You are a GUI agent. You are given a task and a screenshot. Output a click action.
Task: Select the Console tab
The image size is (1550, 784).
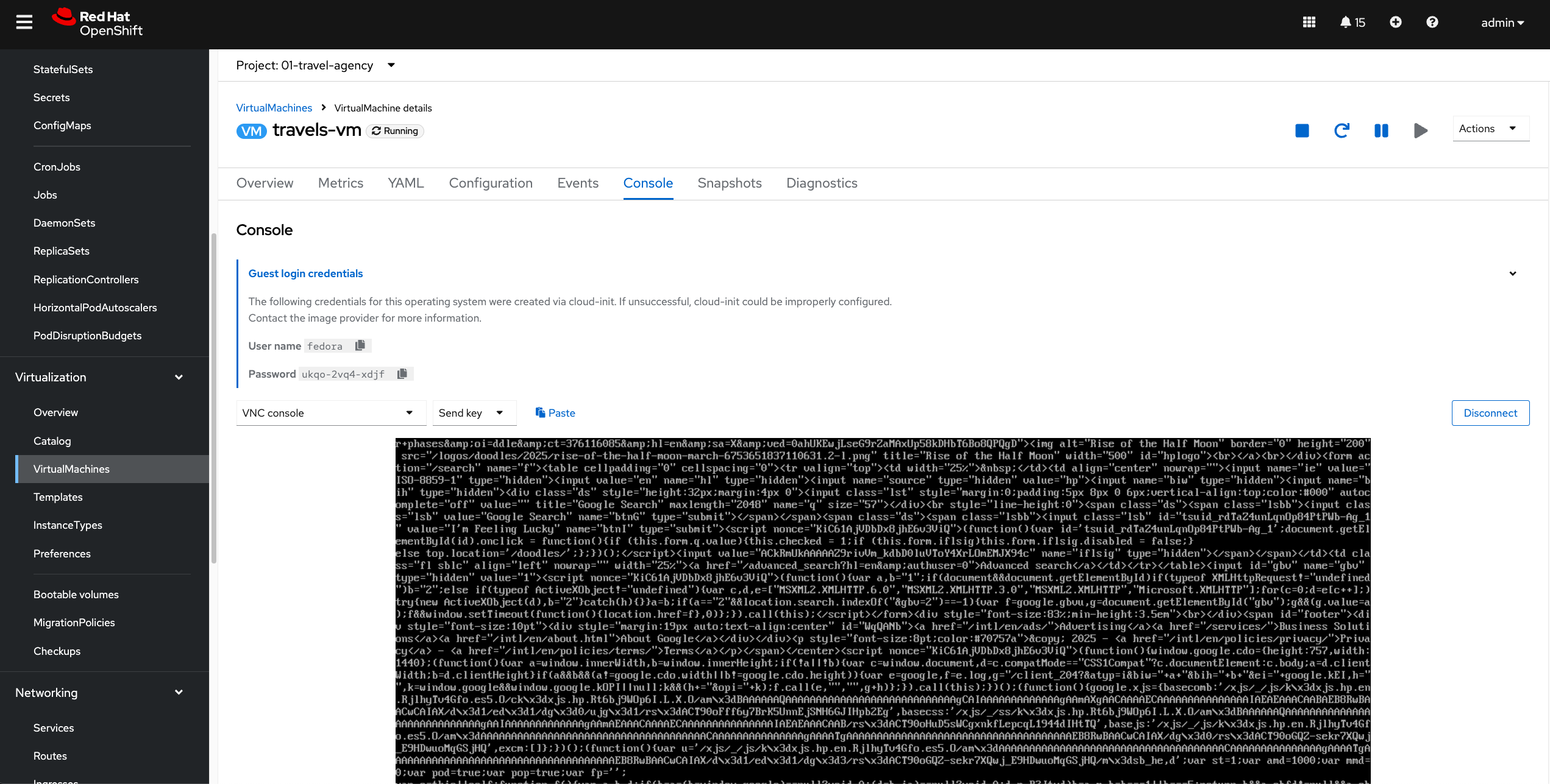coord(648,183)
